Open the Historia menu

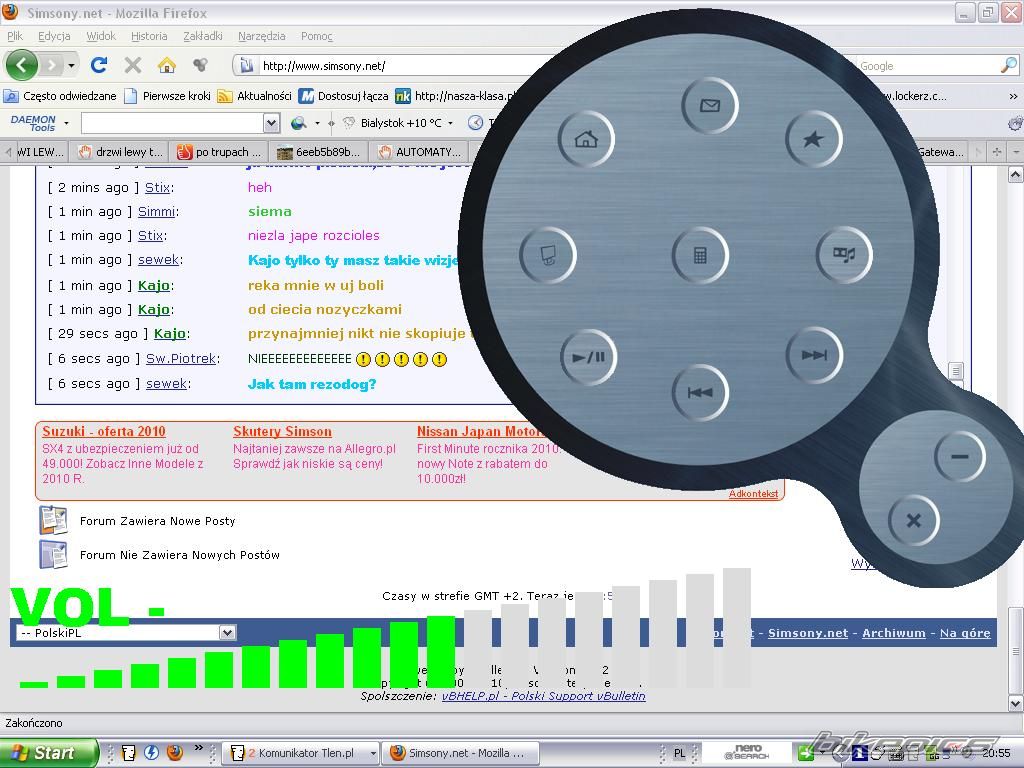coord(149,36)
